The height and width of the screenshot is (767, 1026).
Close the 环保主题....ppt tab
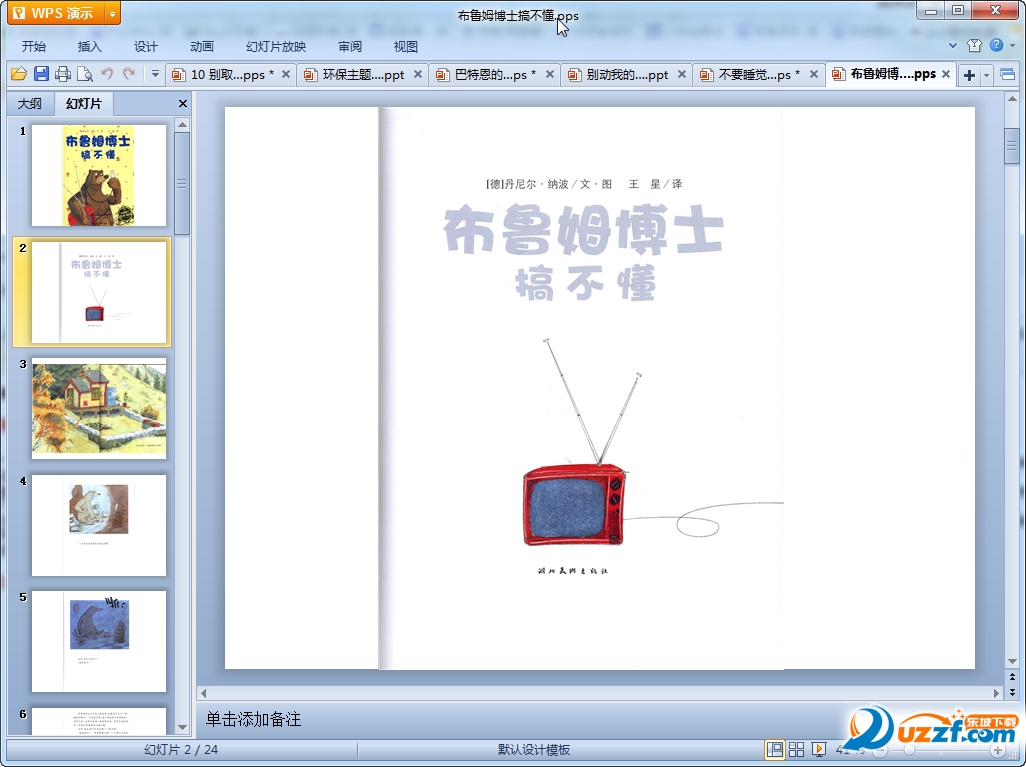coord(417,75)
